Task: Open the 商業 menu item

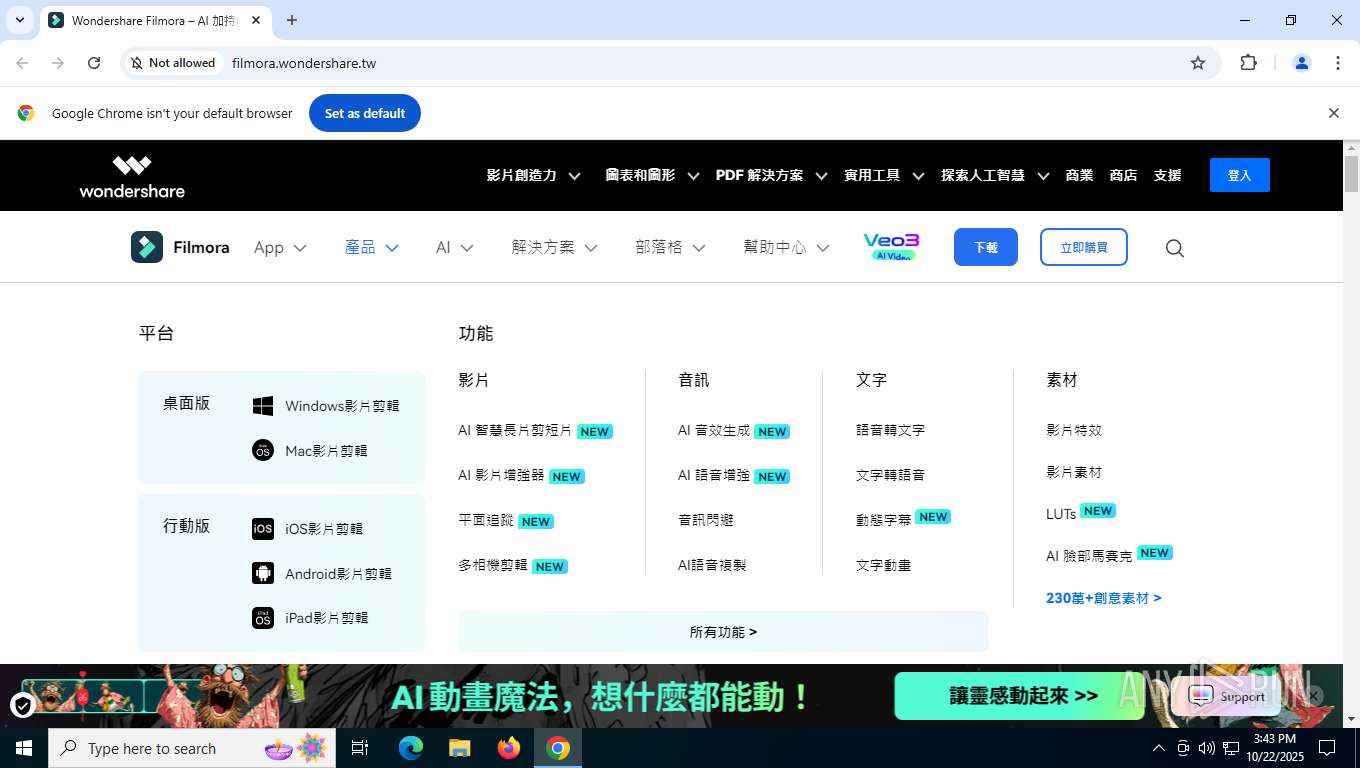Action: tap(1079, 175)
